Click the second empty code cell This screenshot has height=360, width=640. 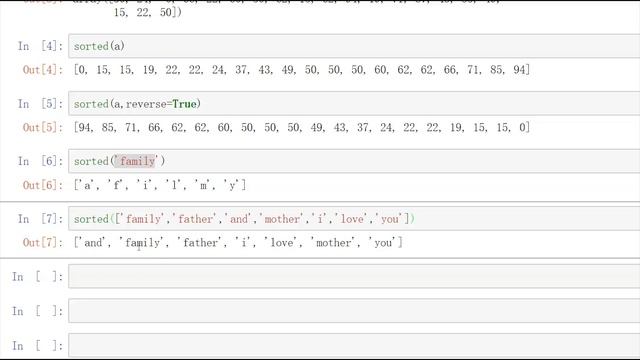(x=354, y=311)
